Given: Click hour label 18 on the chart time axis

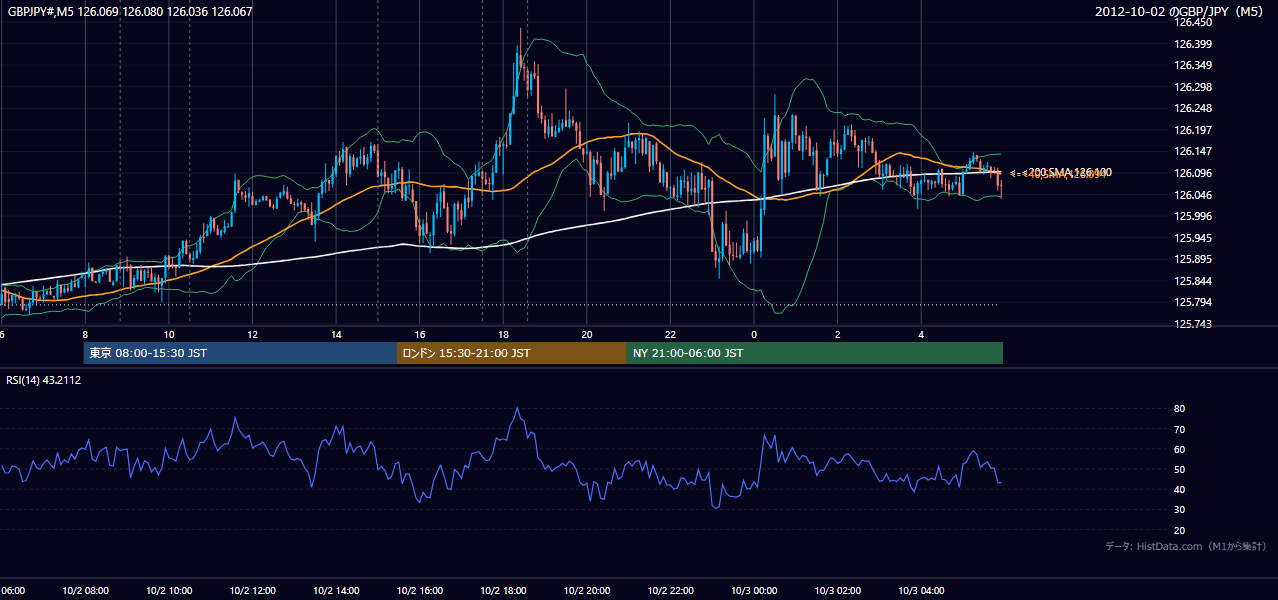Looking at the screenshot, I should click(503, 334).
